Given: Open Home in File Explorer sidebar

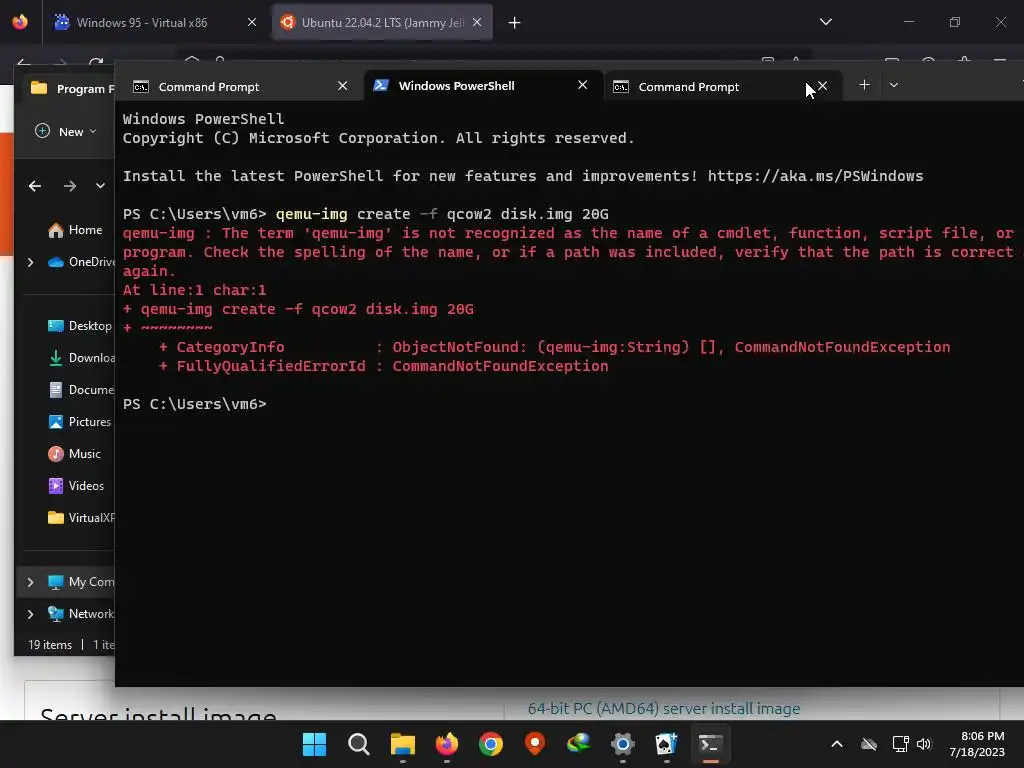Looking at the screenshot, I should 74,230.
